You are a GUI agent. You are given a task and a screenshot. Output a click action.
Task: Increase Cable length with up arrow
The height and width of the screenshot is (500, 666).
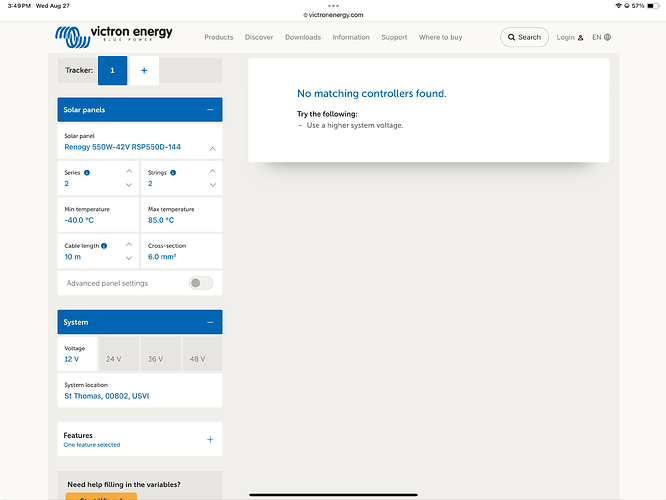tap(129, 245)
